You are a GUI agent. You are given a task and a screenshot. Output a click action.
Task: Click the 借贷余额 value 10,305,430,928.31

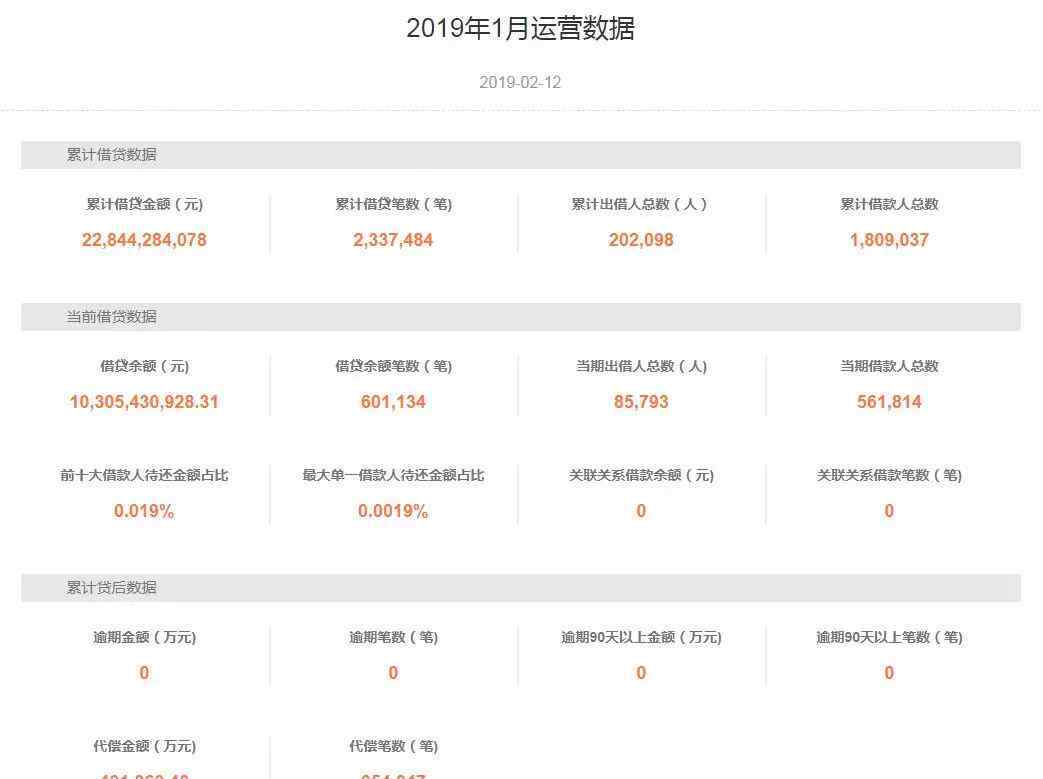click(144, 402)
